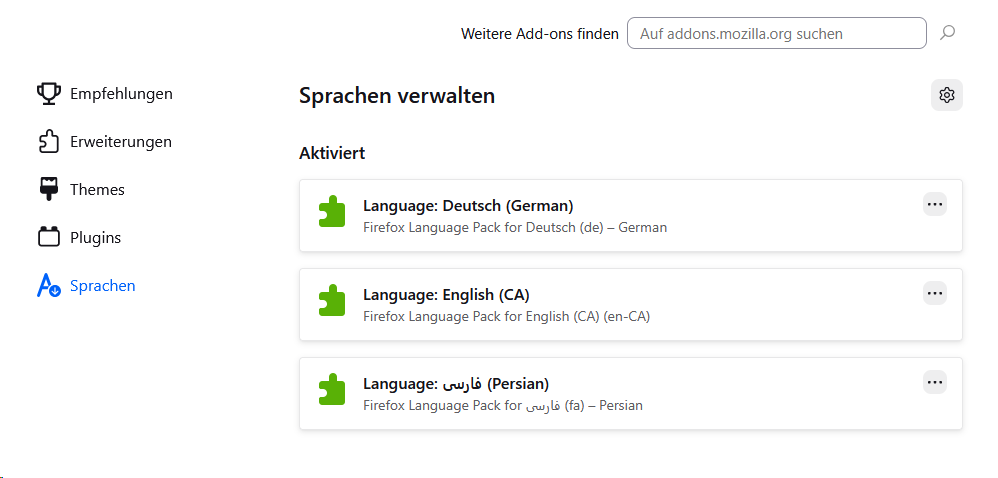Go to the Themes category

pos(97,189)
